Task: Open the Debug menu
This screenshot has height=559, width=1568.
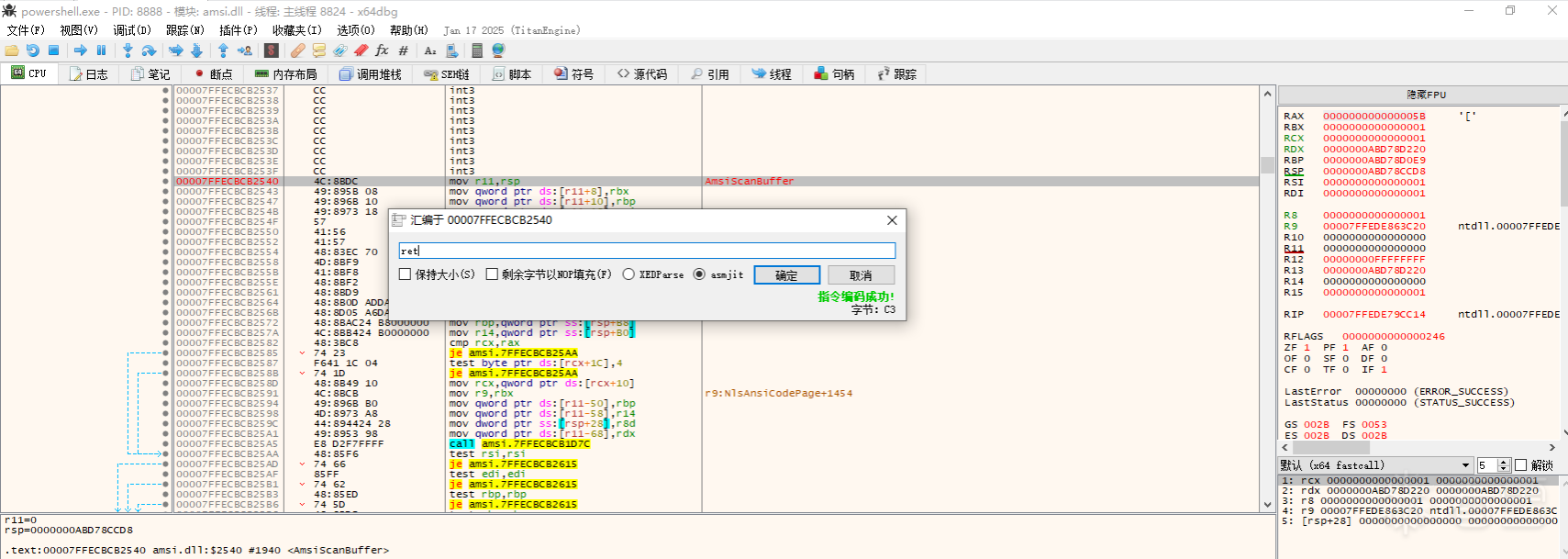Action: (x=131, y=30)
